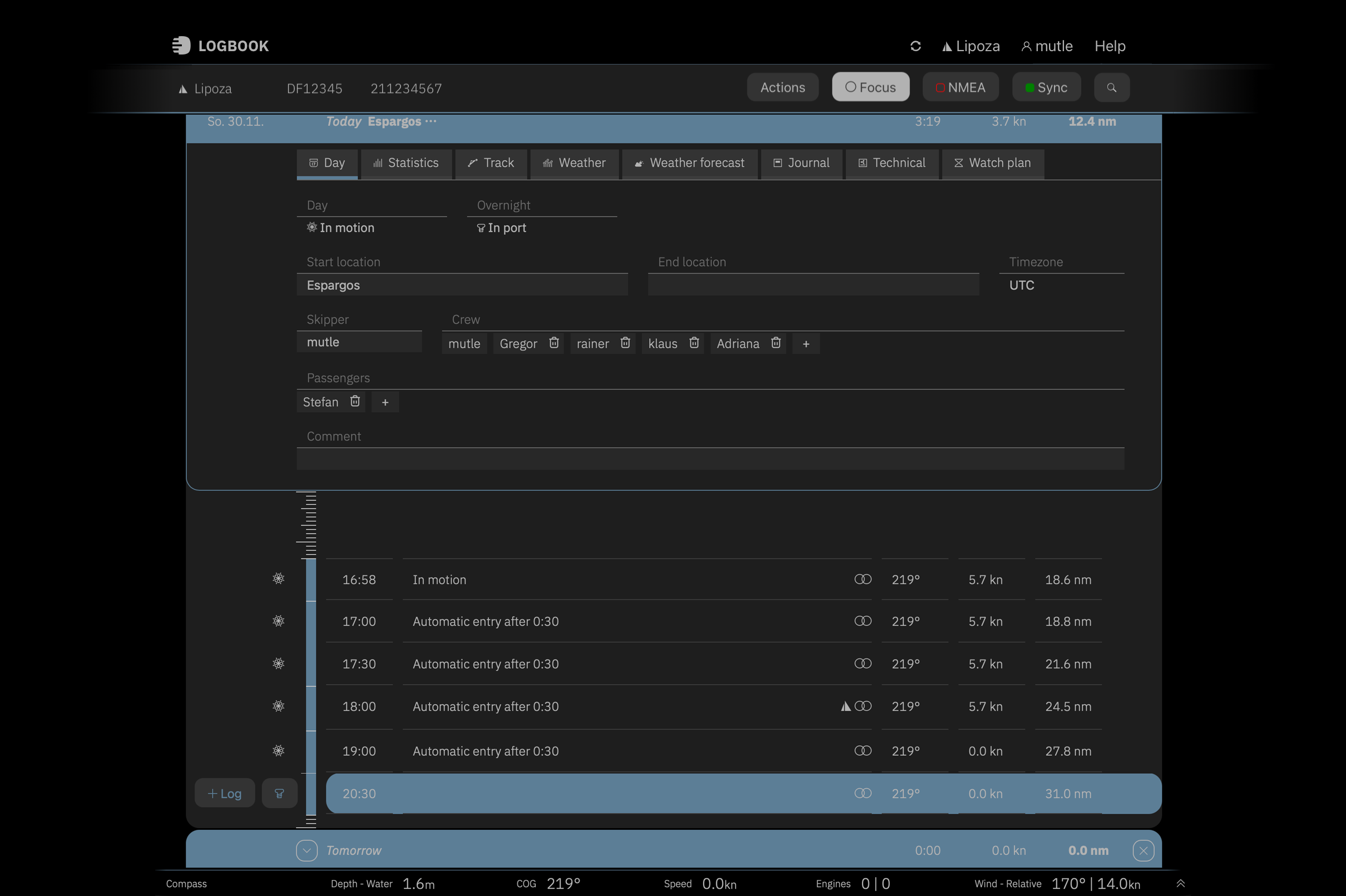The height and width of the screenshot is (896, 1346).
Task: Click the anchor icon beside Log
Action: point(279,793)
